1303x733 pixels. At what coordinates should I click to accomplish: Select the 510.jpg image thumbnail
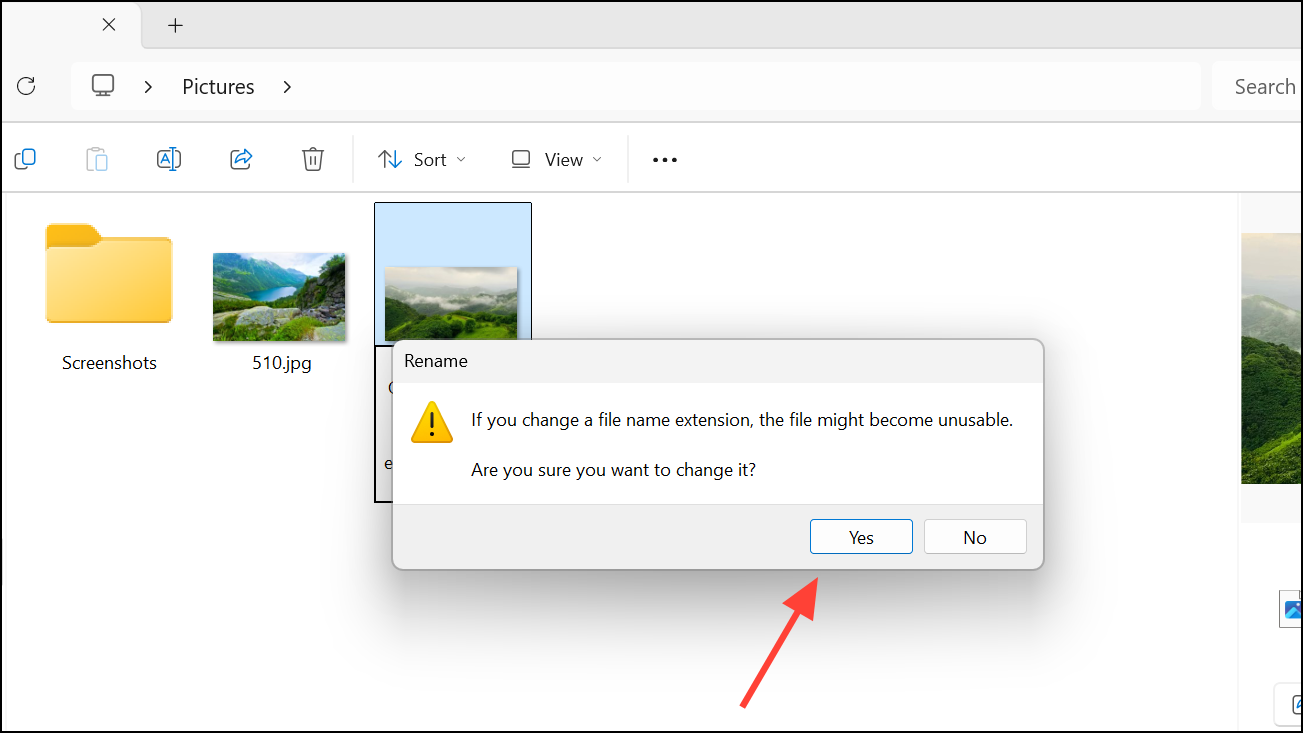click(281, 297)
